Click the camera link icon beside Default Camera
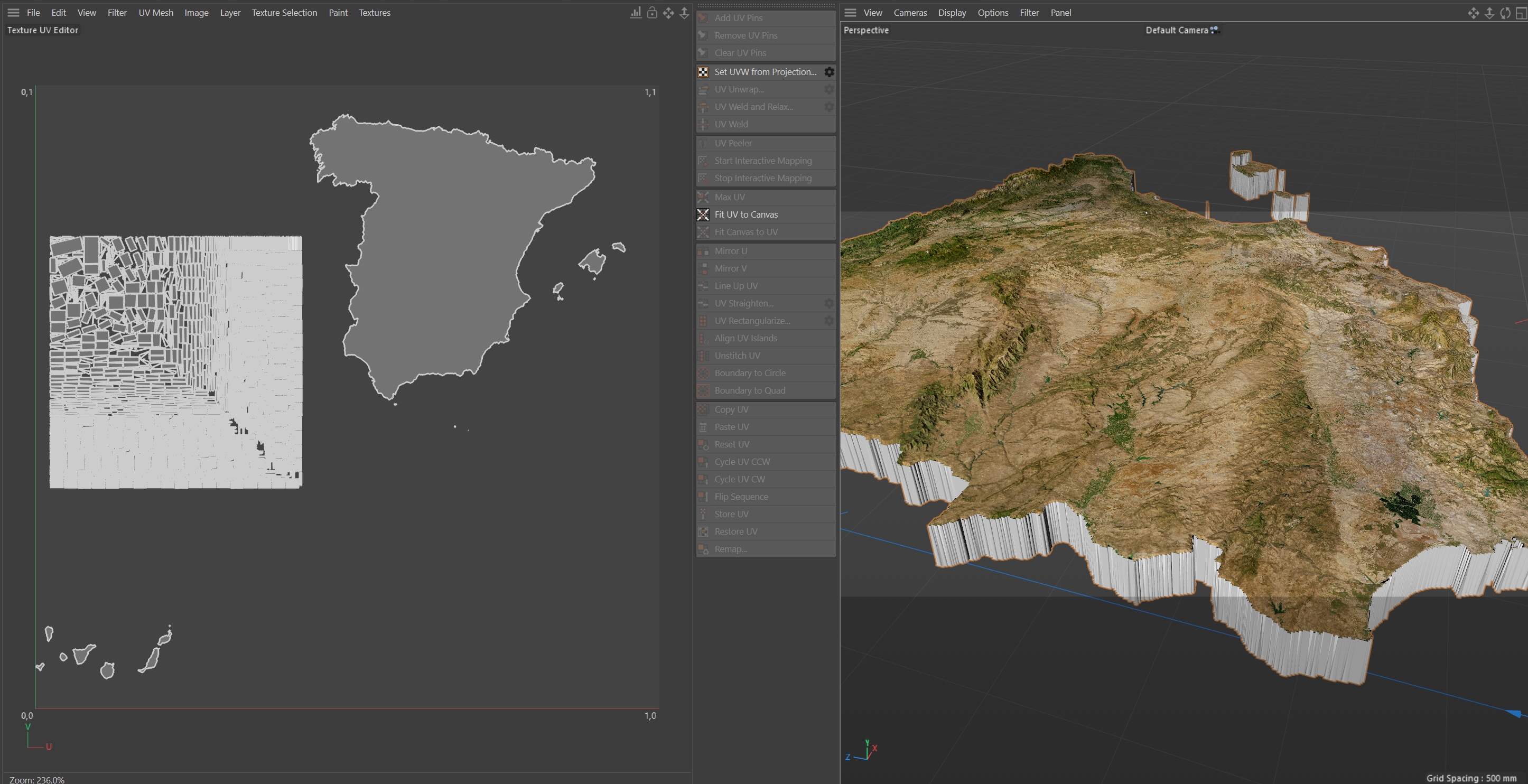Viewport: 1528px width, 784px height. pyautogui.click(x=1214, y=30)
